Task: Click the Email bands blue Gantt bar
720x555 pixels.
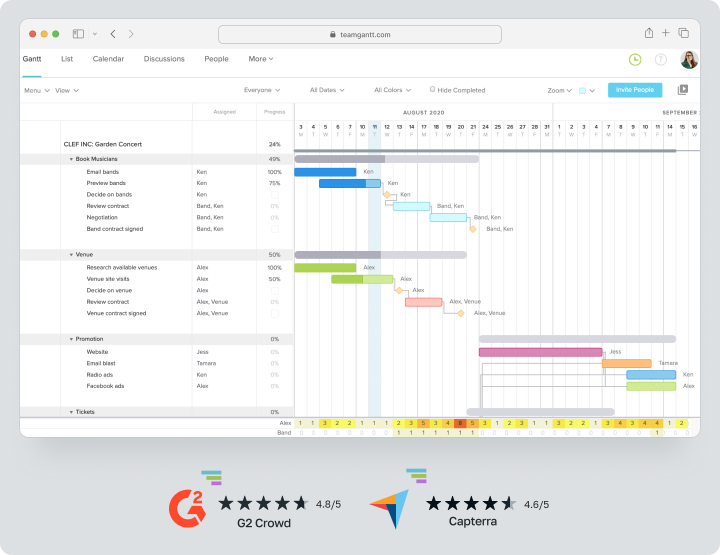Action: [325, 172]
